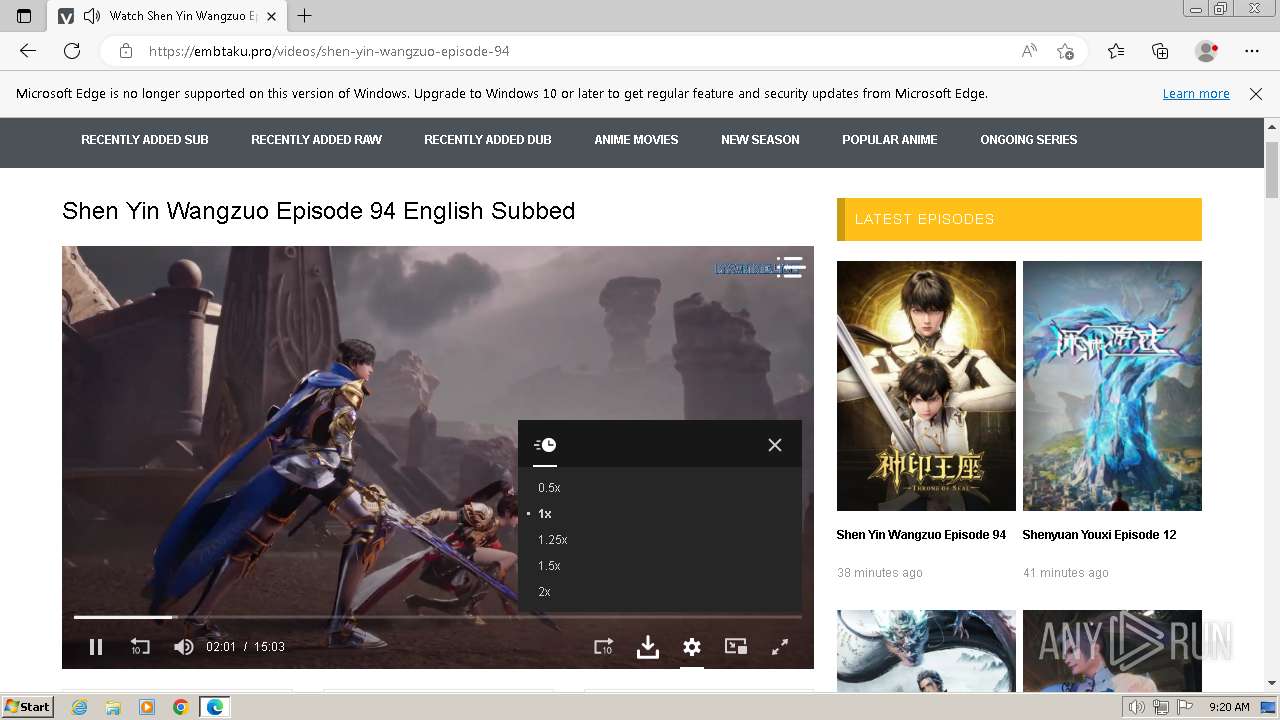
Task: Rewind video 10 seconds
Action: (x=140, y=647)
